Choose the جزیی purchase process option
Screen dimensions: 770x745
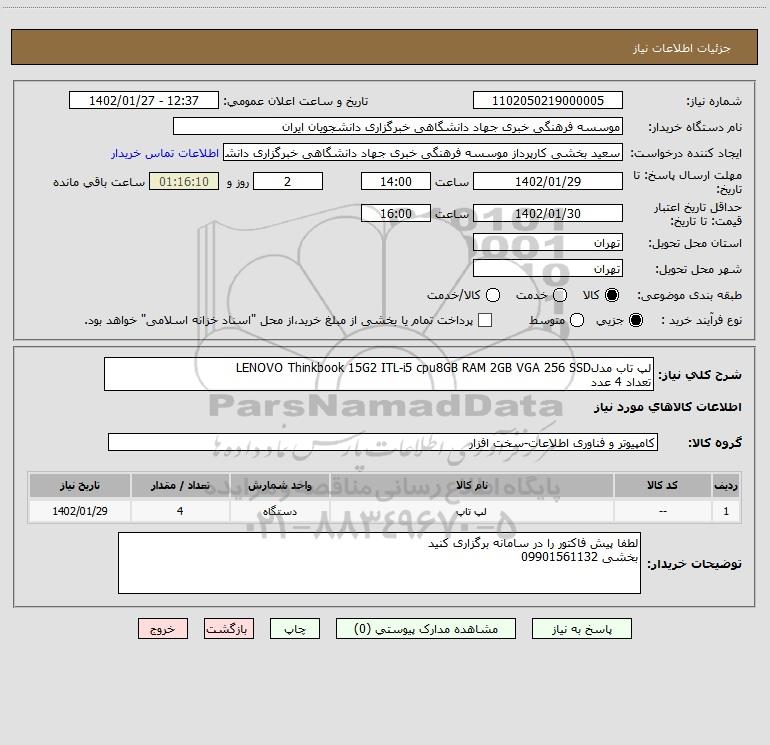[x=635, y=321]
